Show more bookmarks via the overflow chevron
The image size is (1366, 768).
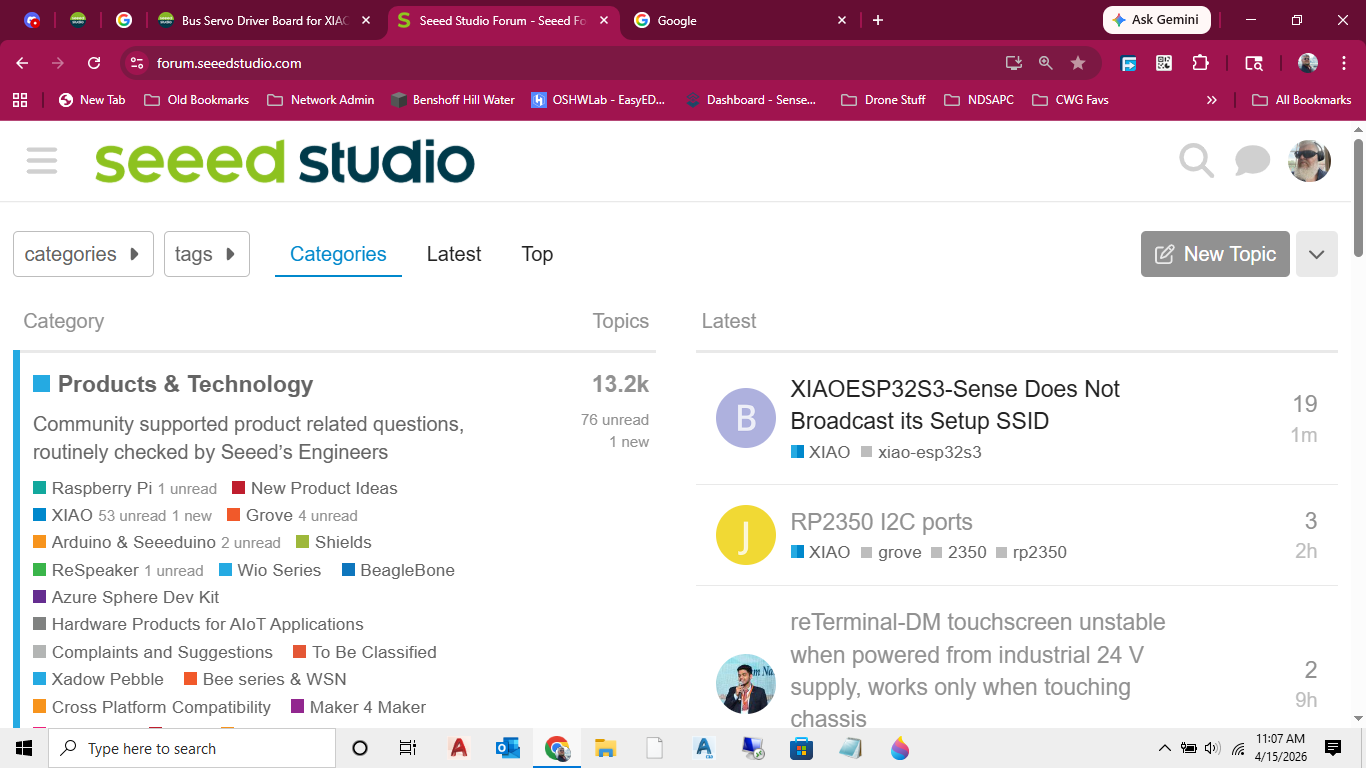1212,100
